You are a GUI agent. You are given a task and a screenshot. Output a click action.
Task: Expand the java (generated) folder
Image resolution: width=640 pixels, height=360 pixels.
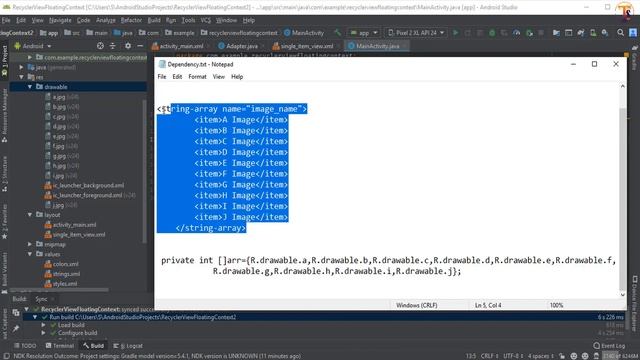21,67
